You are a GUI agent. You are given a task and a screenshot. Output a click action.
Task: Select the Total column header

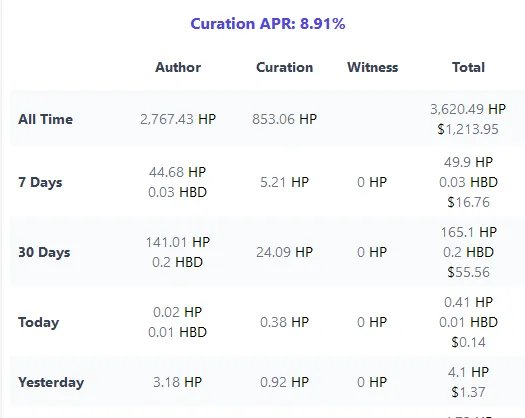tap(468, 67)
